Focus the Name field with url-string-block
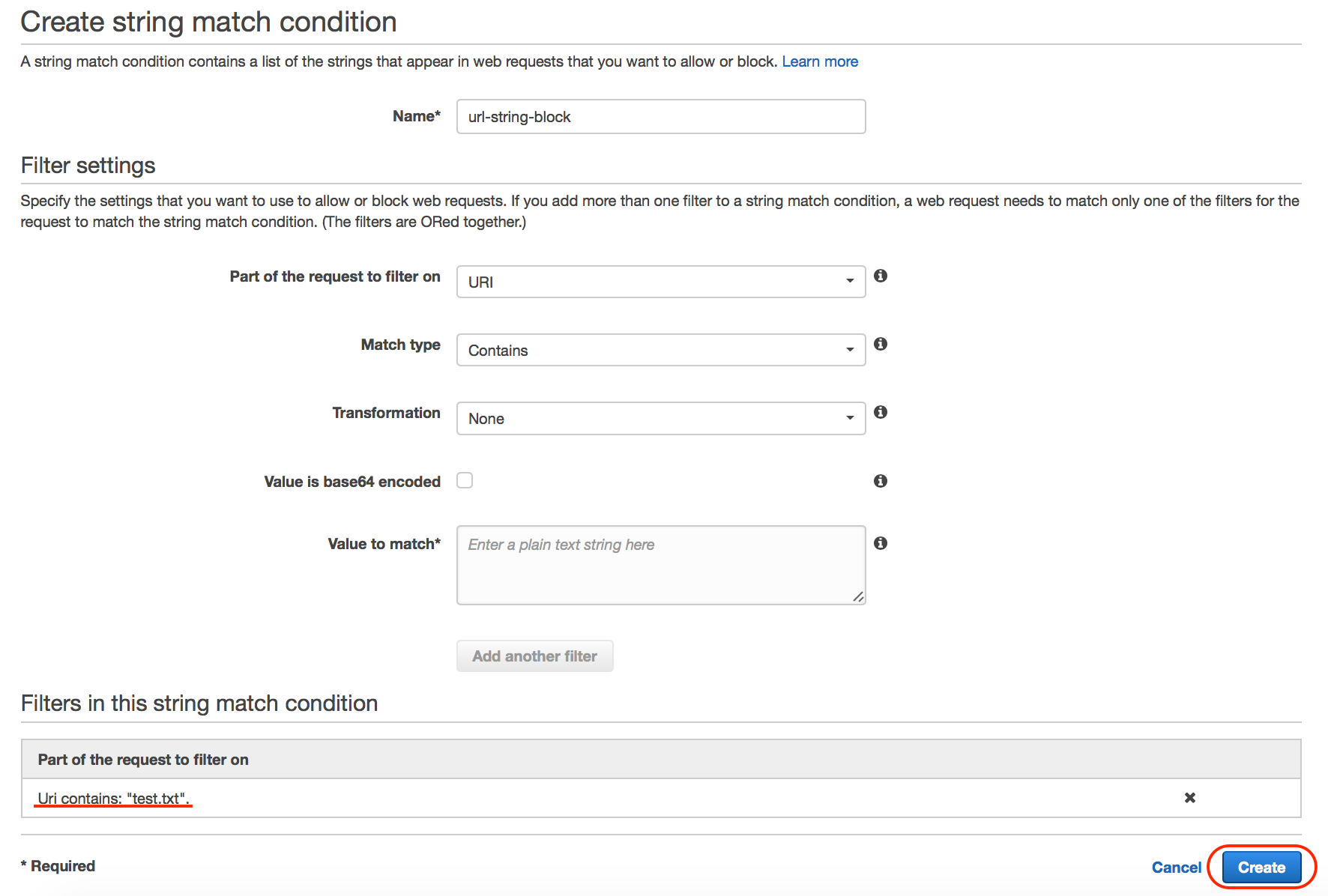 pyautogui.click(x=660, y=117)
